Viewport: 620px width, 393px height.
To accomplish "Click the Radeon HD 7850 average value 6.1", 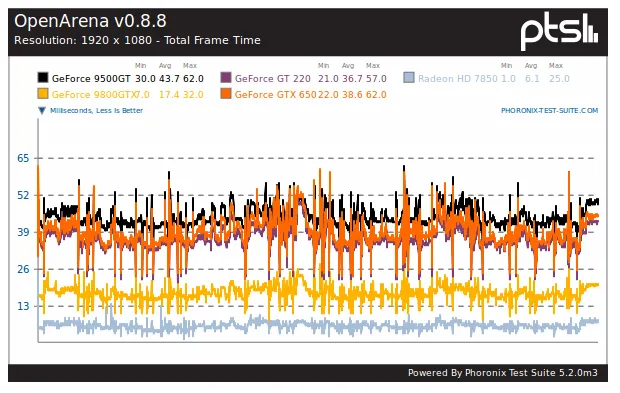I will (532, 79).
